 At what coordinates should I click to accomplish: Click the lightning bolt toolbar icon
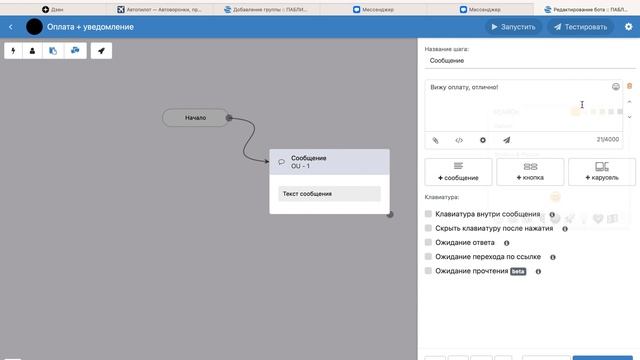[x=13, y=51]
